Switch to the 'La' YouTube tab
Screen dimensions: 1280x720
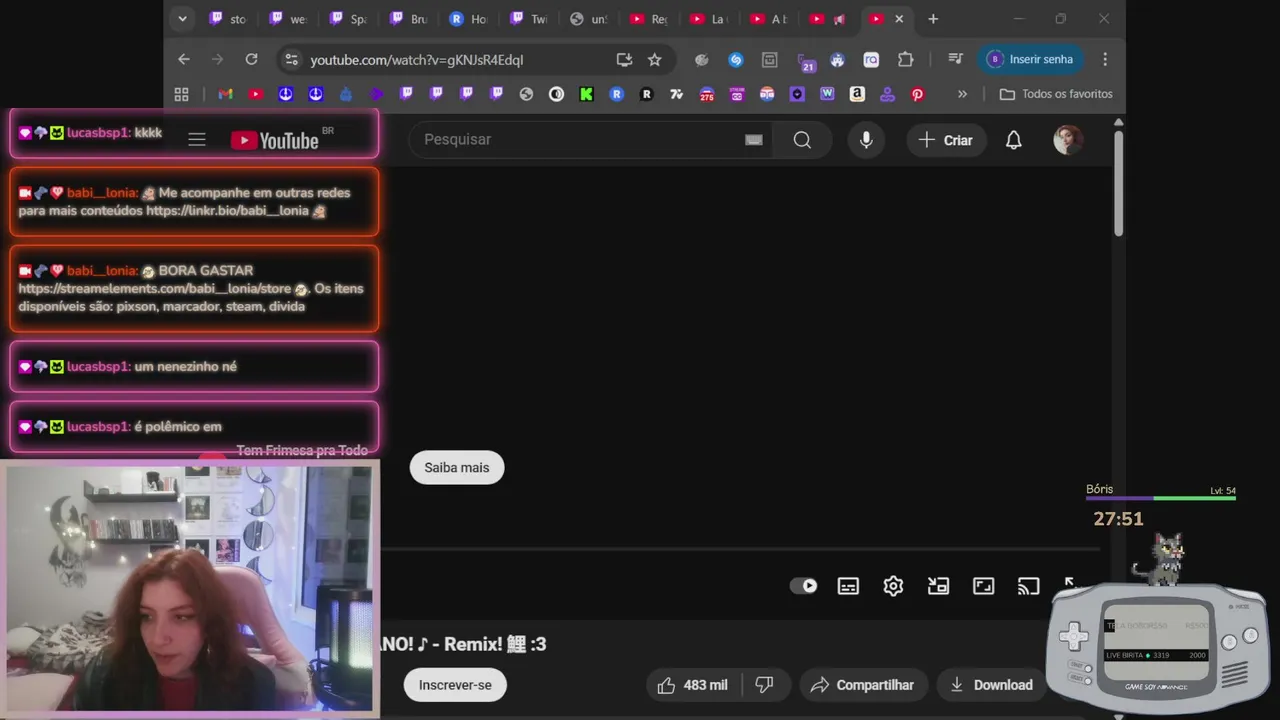[x=707, y=19]
